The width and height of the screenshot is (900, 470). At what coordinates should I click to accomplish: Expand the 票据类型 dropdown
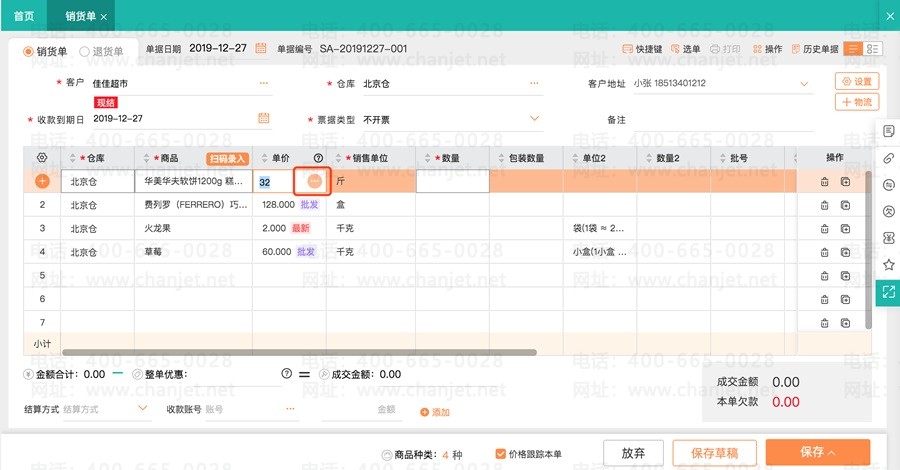pos(535,119)
